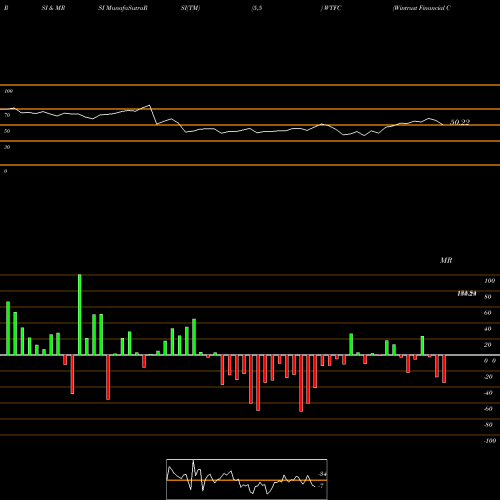The width and height of the screenshot is (500, 500).
Task: Click the '80' label on the MR axis
Action: pos(488,297)
